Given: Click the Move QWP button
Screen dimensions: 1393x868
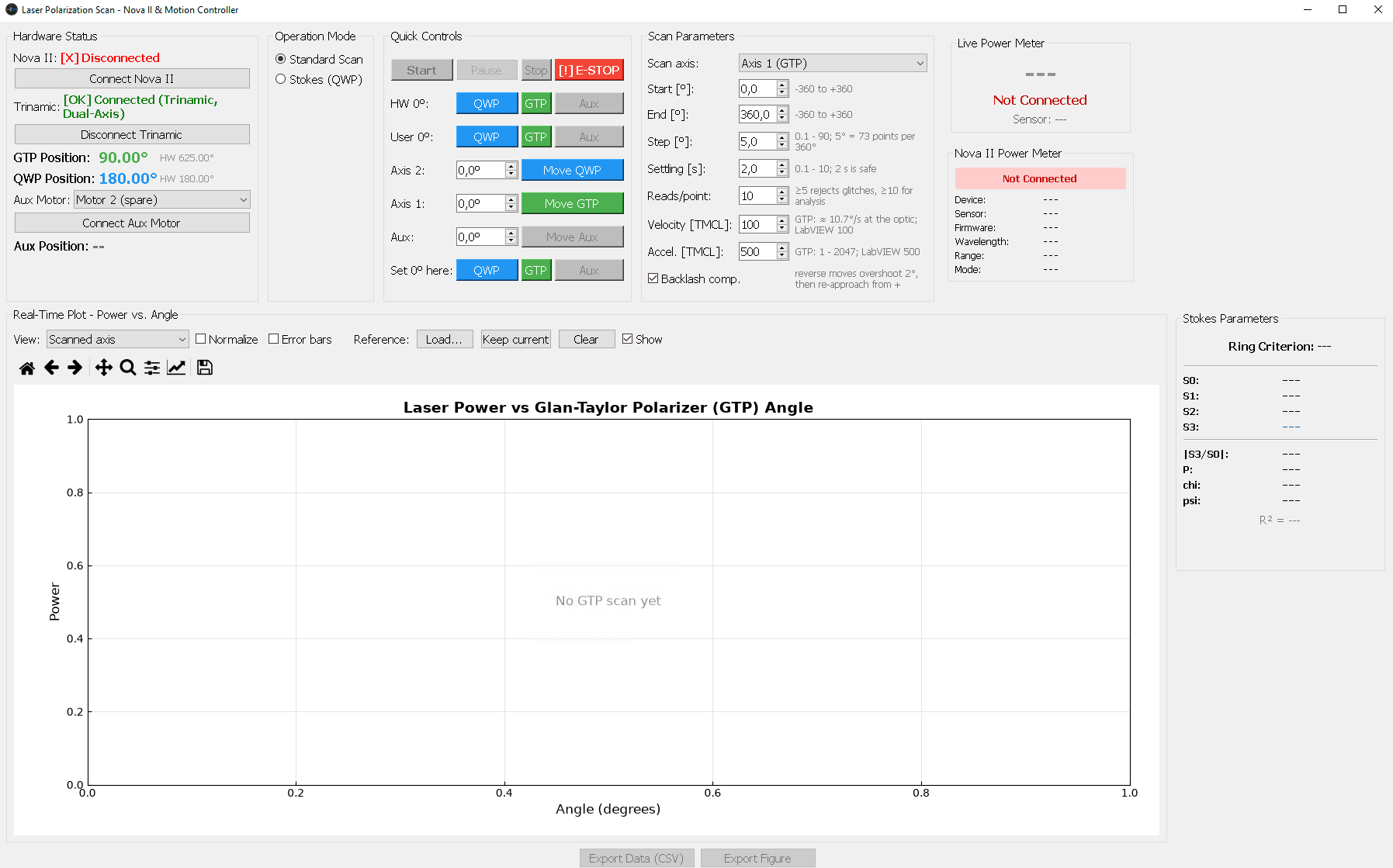Looking at the screenshot, I should [572, 170].
